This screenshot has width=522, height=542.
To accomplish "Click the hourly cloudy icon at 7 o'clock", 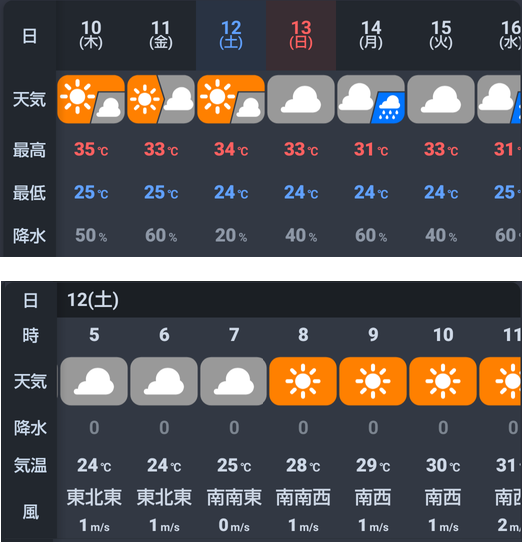I will click(234, 381).
